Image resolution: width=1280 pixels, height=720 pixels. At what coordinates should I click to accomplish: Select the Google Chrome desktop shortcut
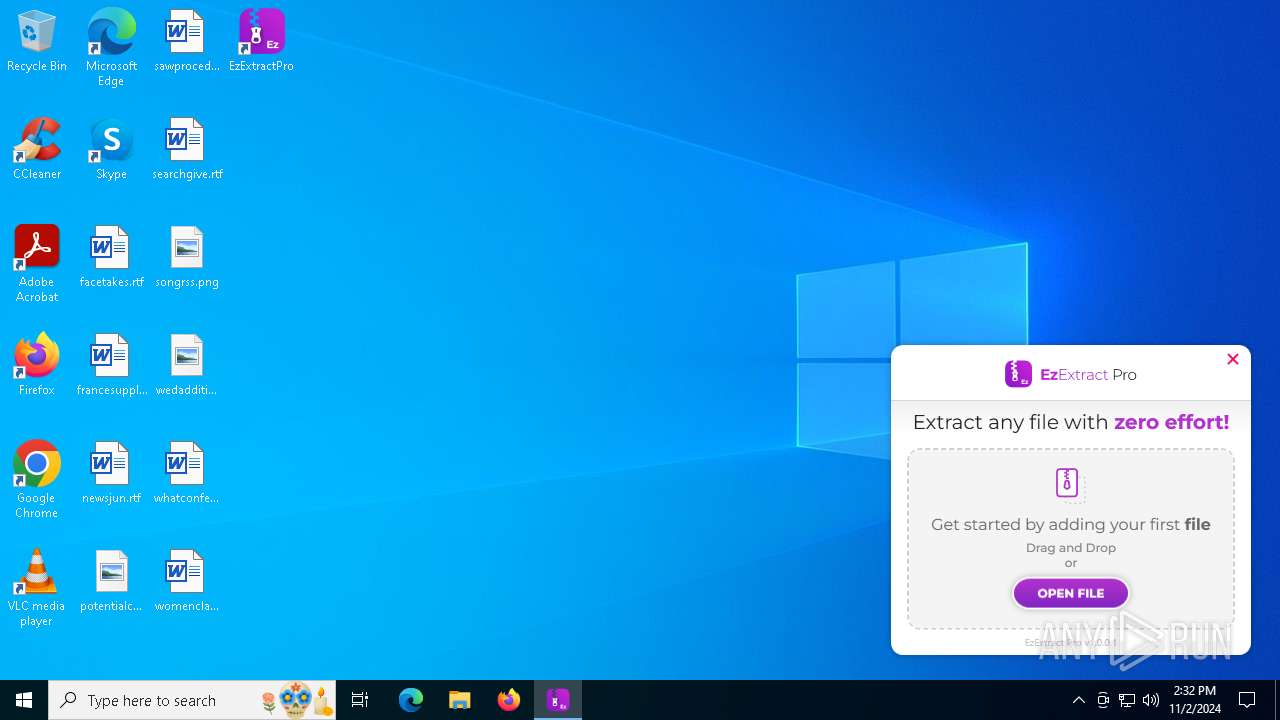click(x=37, y=480)
